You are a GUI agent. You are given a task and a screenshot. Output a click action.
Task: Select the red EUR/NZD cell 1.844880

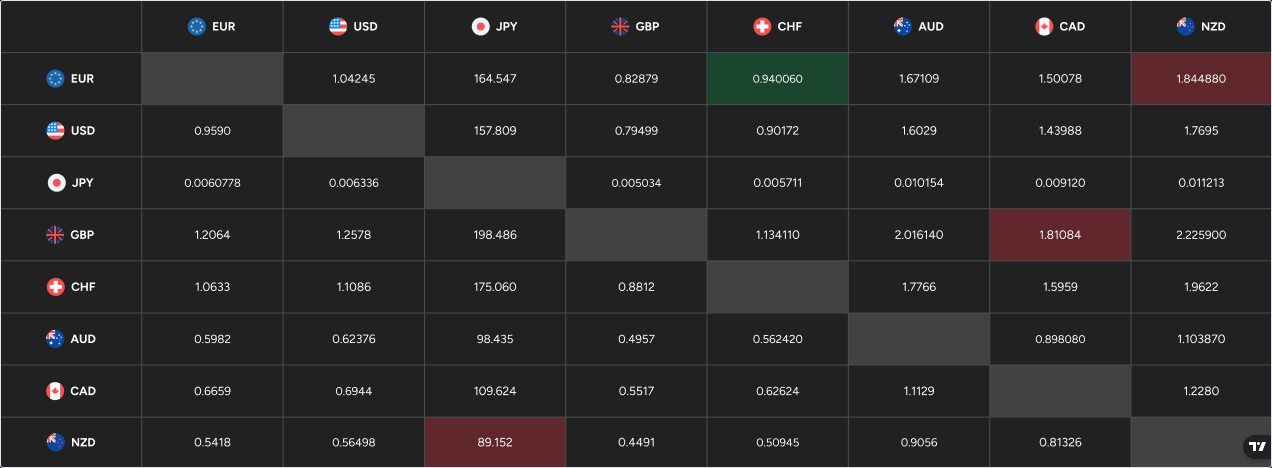tap(1201, 79)
